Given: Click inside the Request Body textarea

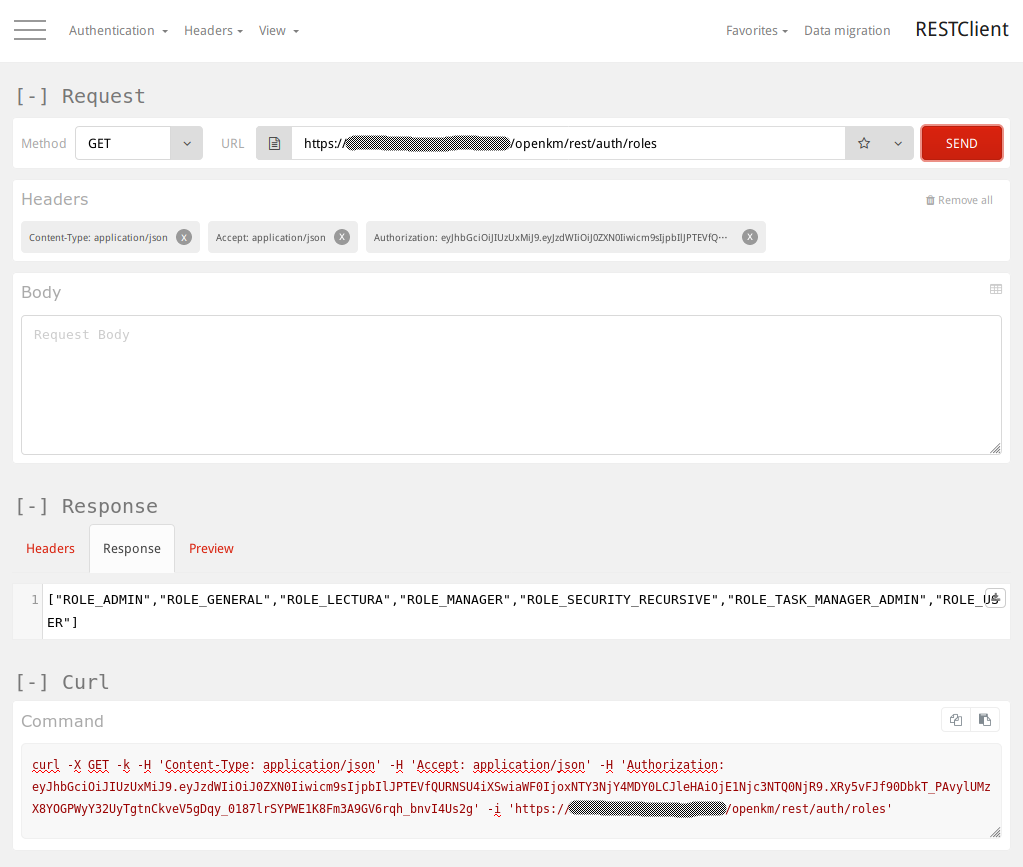Looking at the screenshot, I should click(510, 385).
